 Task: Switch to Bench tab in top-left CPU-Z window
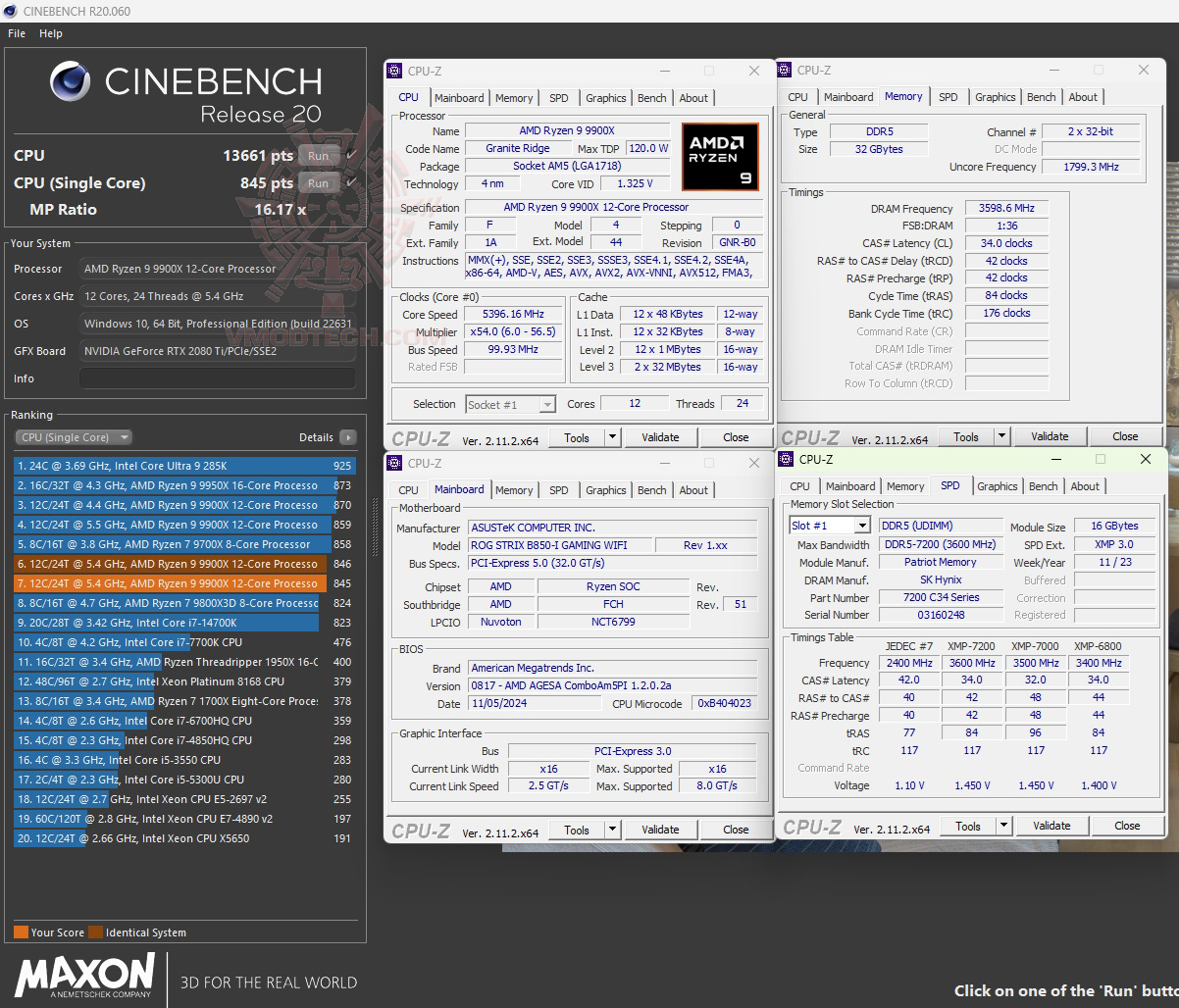click(x=652, y=98)
